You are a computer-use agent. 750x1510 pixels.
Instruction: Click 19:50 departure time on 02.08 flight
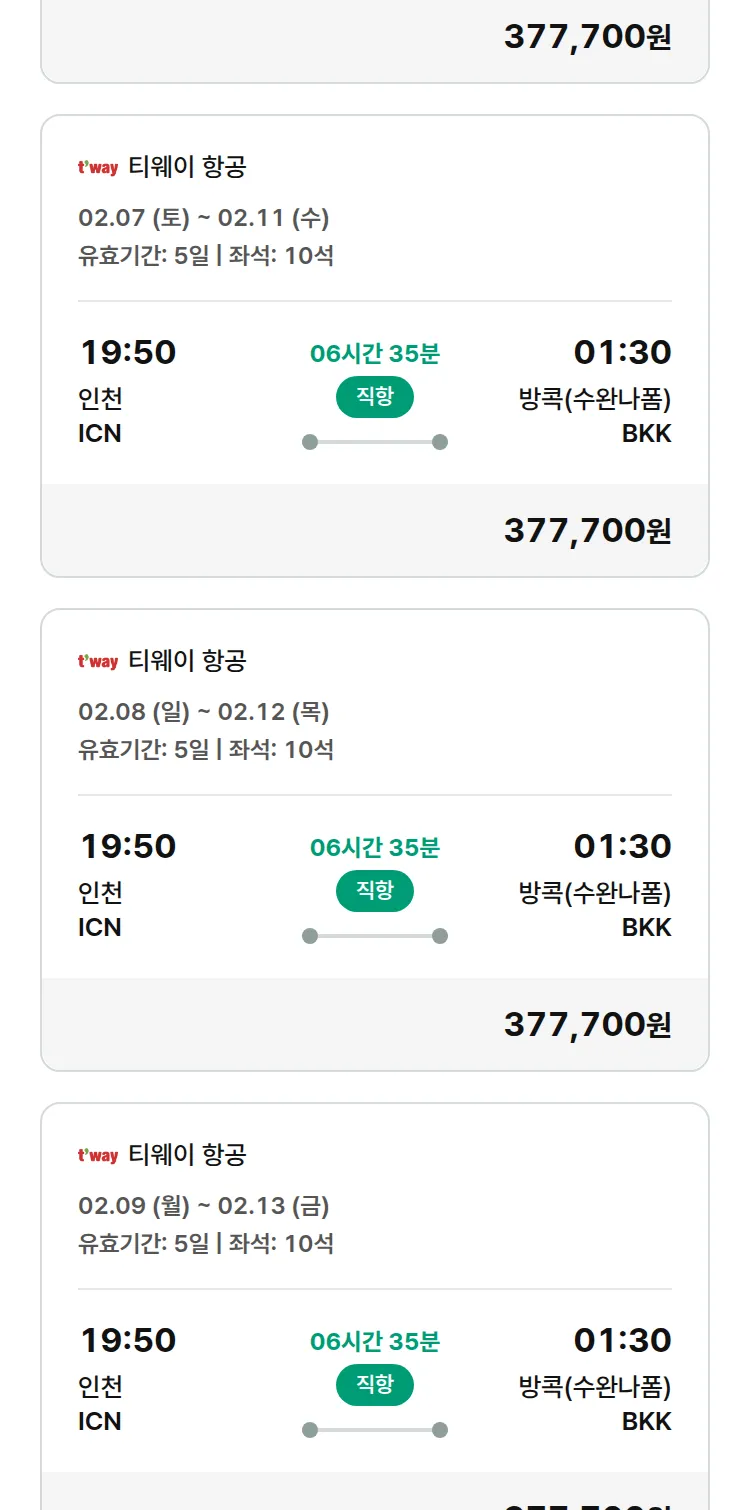pyautogui.click(x=128, y=846)
